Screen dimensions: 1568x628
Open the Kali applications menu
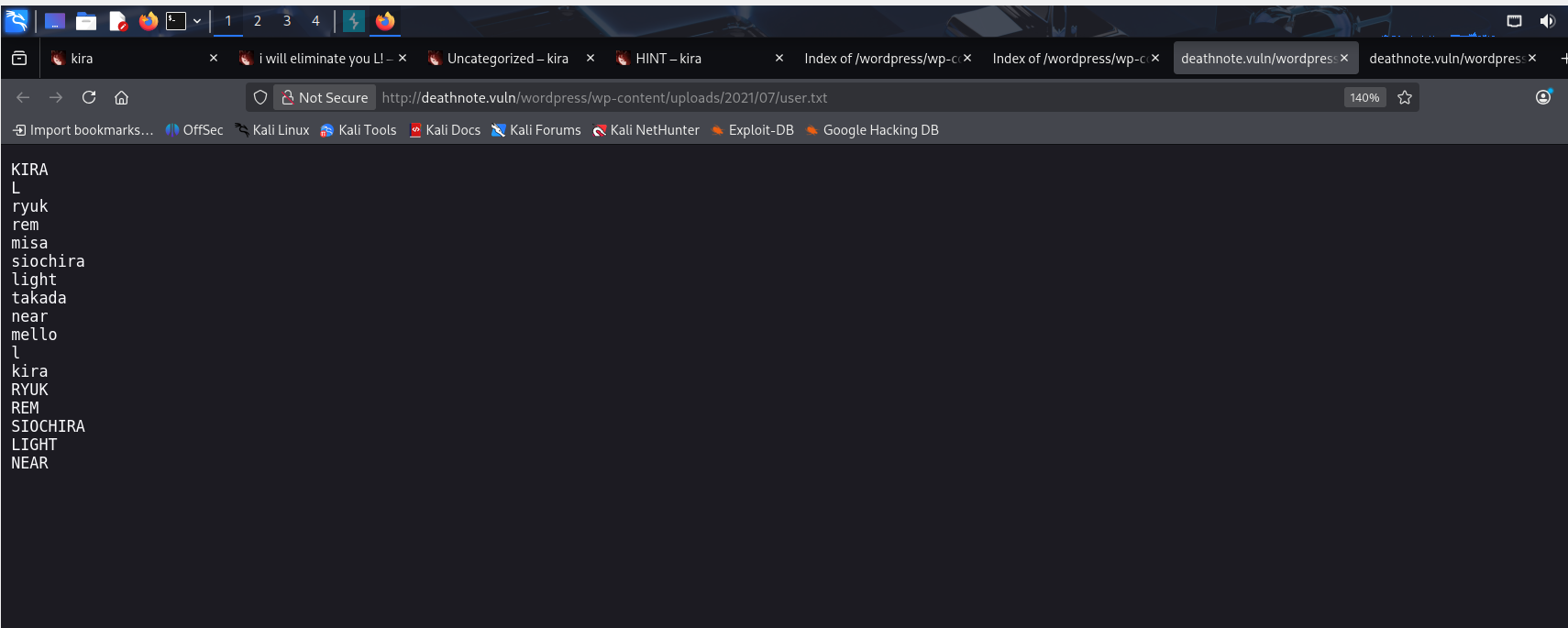pyautogui.click(x=17, y=20)
